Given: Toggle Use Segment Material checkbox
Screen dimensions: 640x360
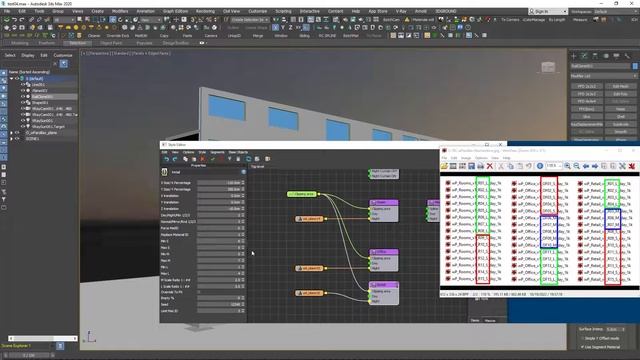Looking at the screenshot, I should click(582, 347).
